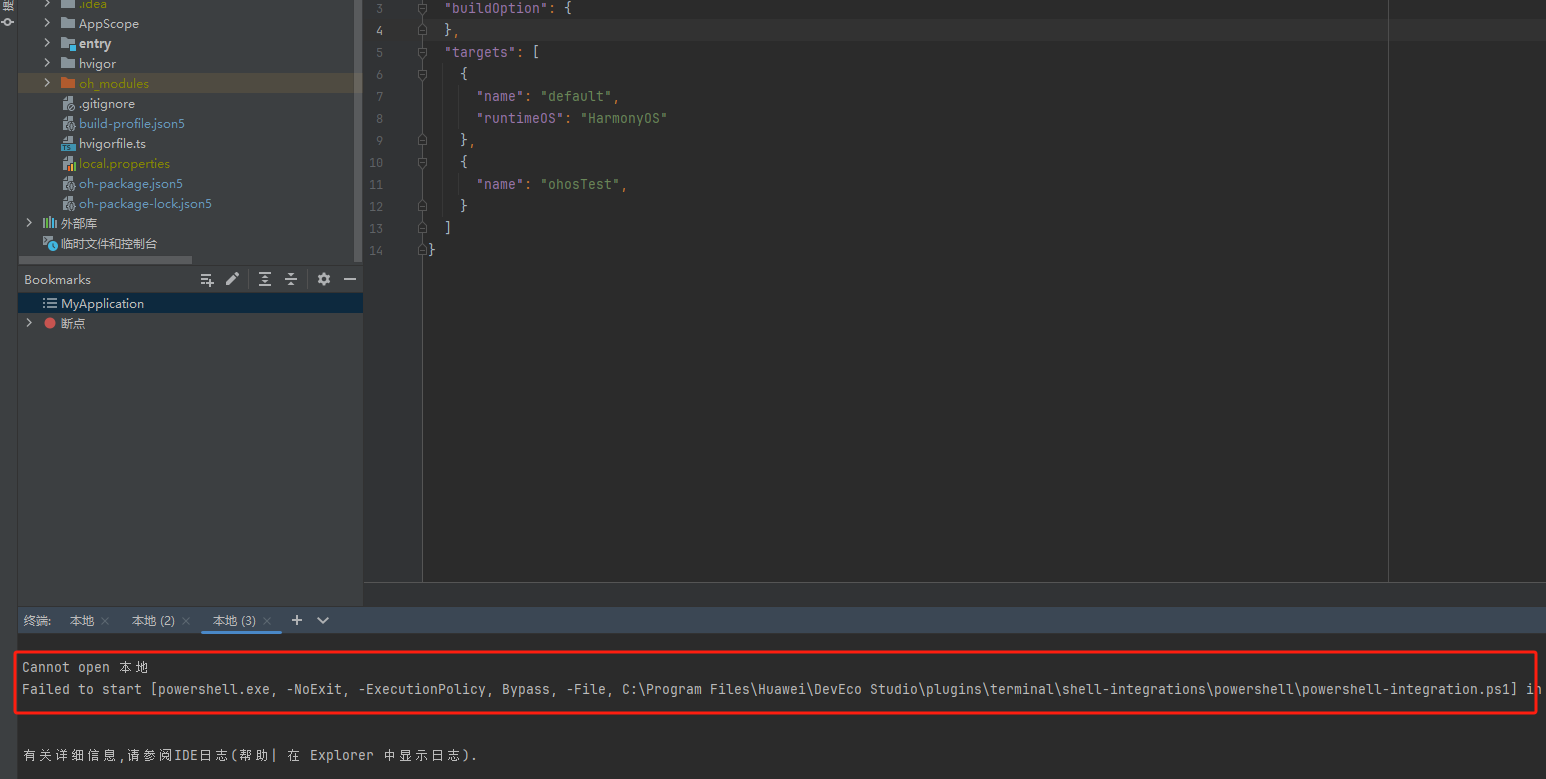Viewport: 1546px width, 779px height.
Task: Click the 外部库 library icon
Action: coord(50,223)
